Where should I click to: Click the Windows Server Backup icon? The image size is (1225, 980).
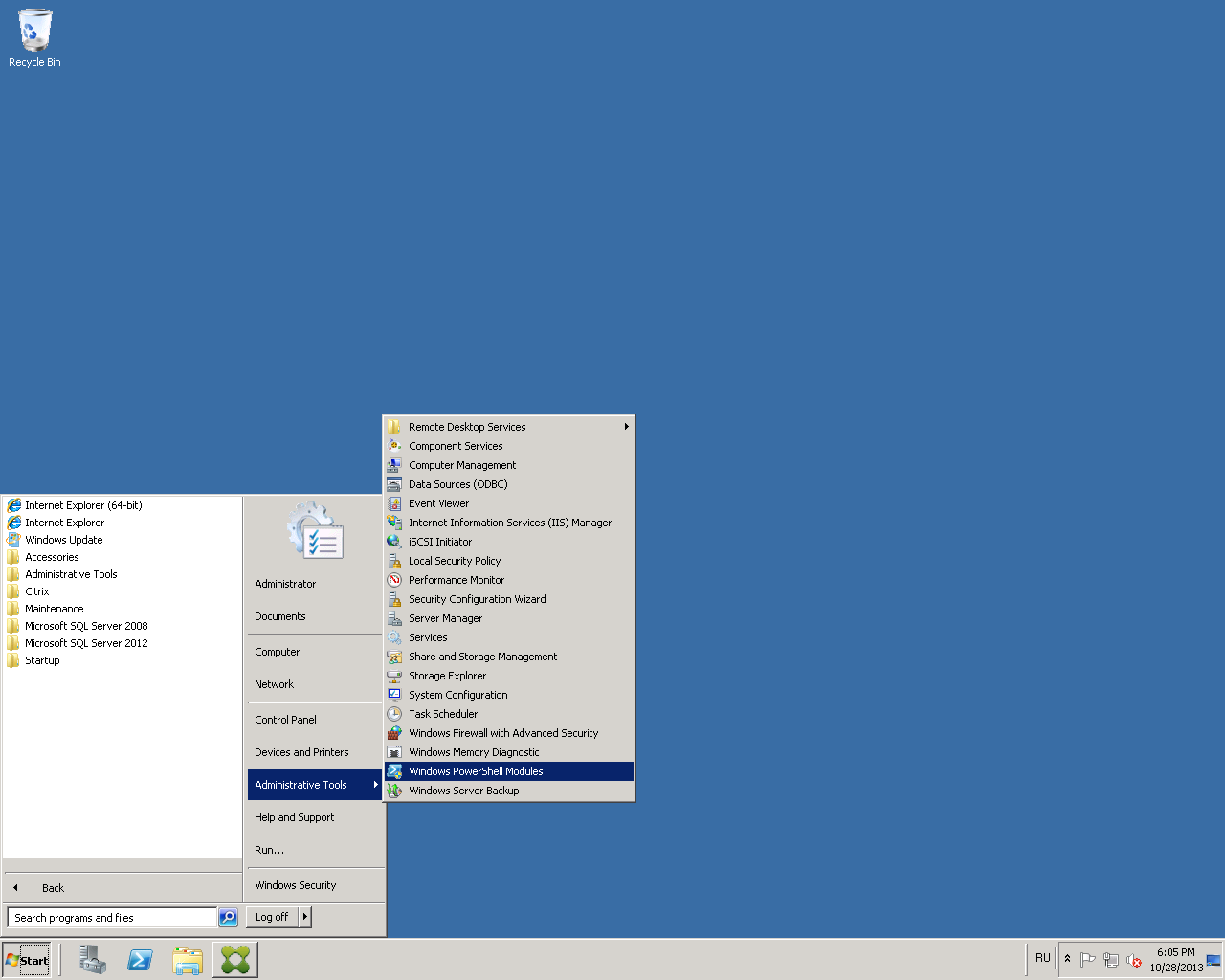pyautogui.click(x=394, y=791)
